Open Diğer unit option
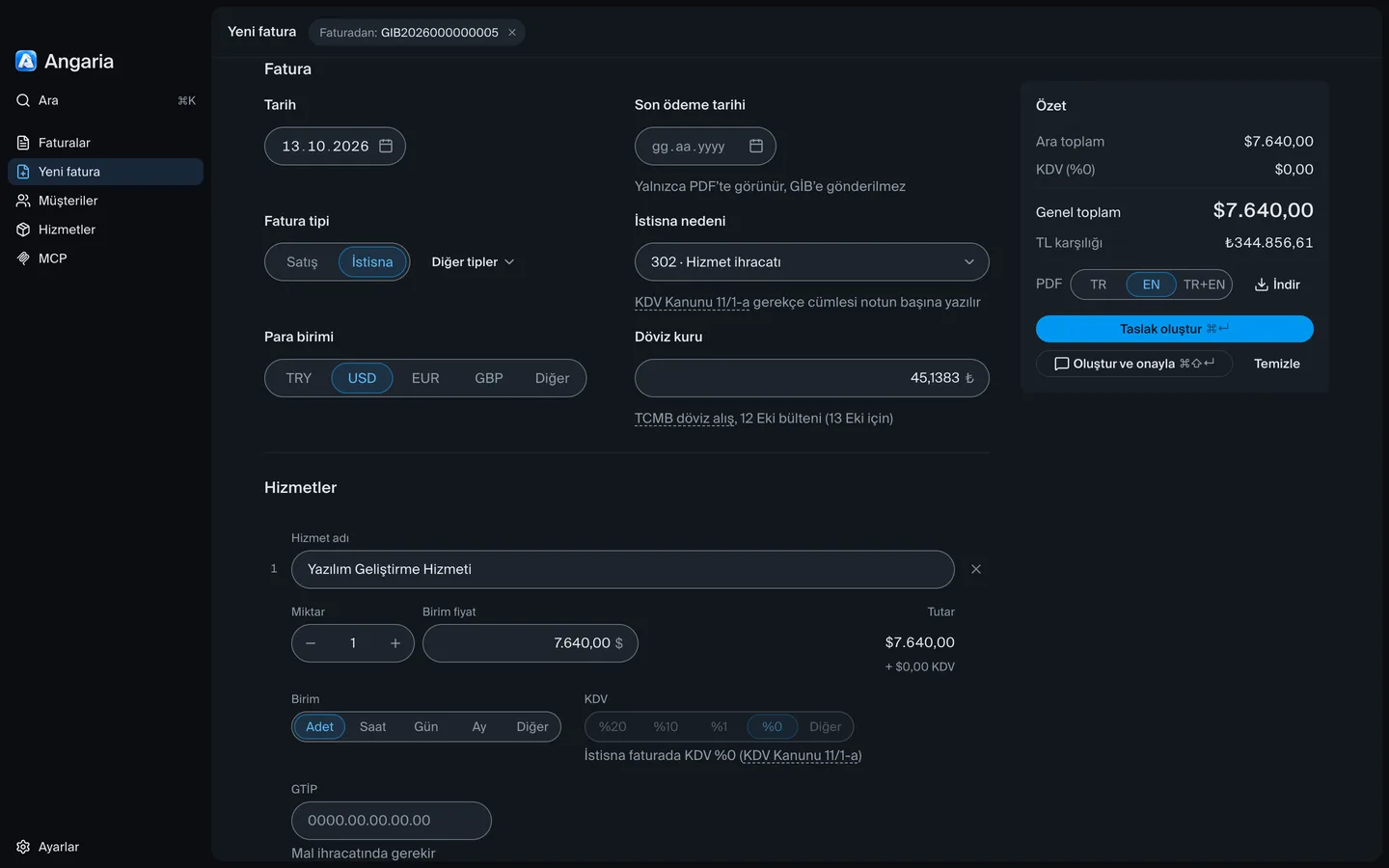This screenshot has width=1389, height=868. (532, 727)
